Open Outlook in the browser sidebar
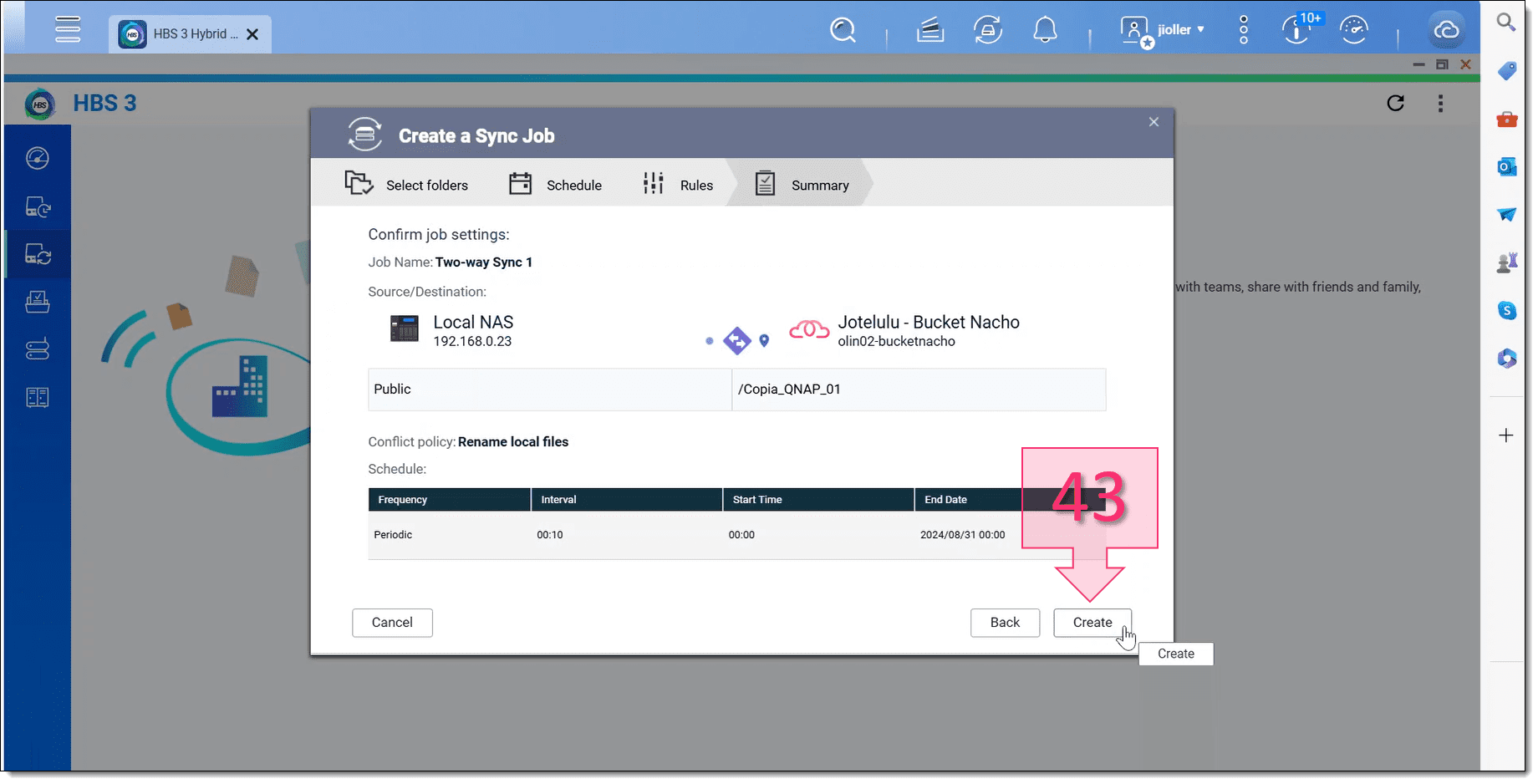This screenshot has width=1538, height=784. click(1506, 167)
